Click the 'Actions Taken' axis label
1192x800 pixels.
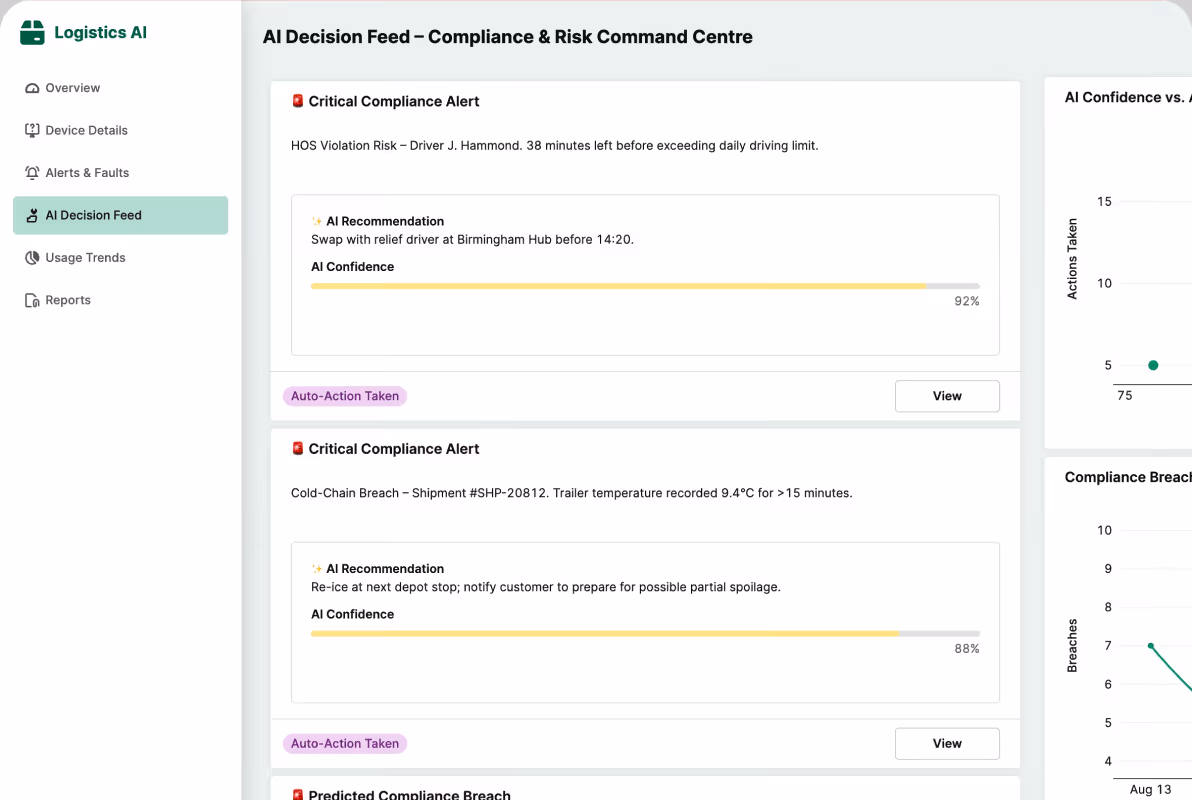click(1073, 259)
